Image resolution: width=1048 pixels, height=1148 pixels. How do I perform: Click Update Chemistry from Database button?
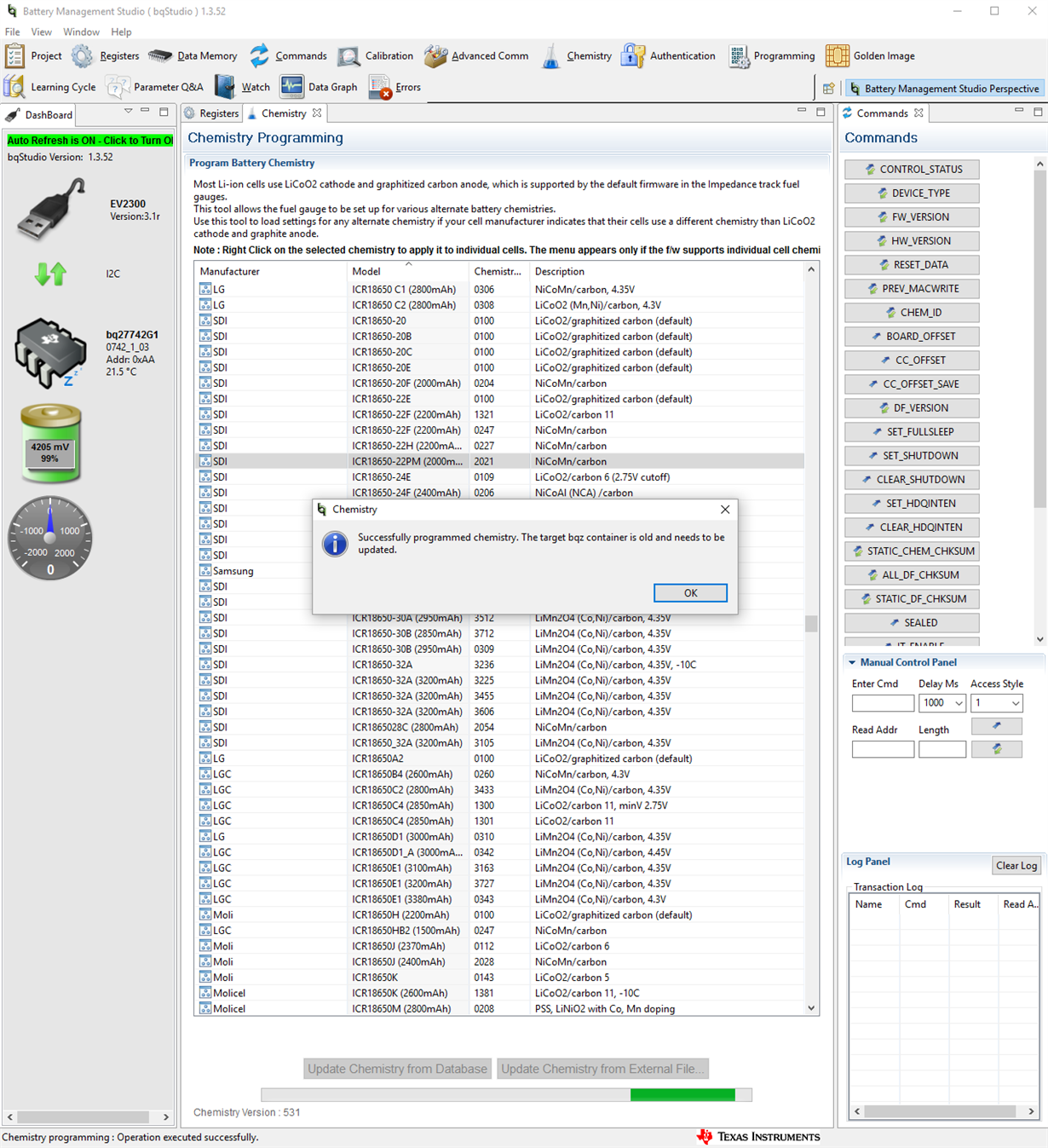click(398, 1069)
